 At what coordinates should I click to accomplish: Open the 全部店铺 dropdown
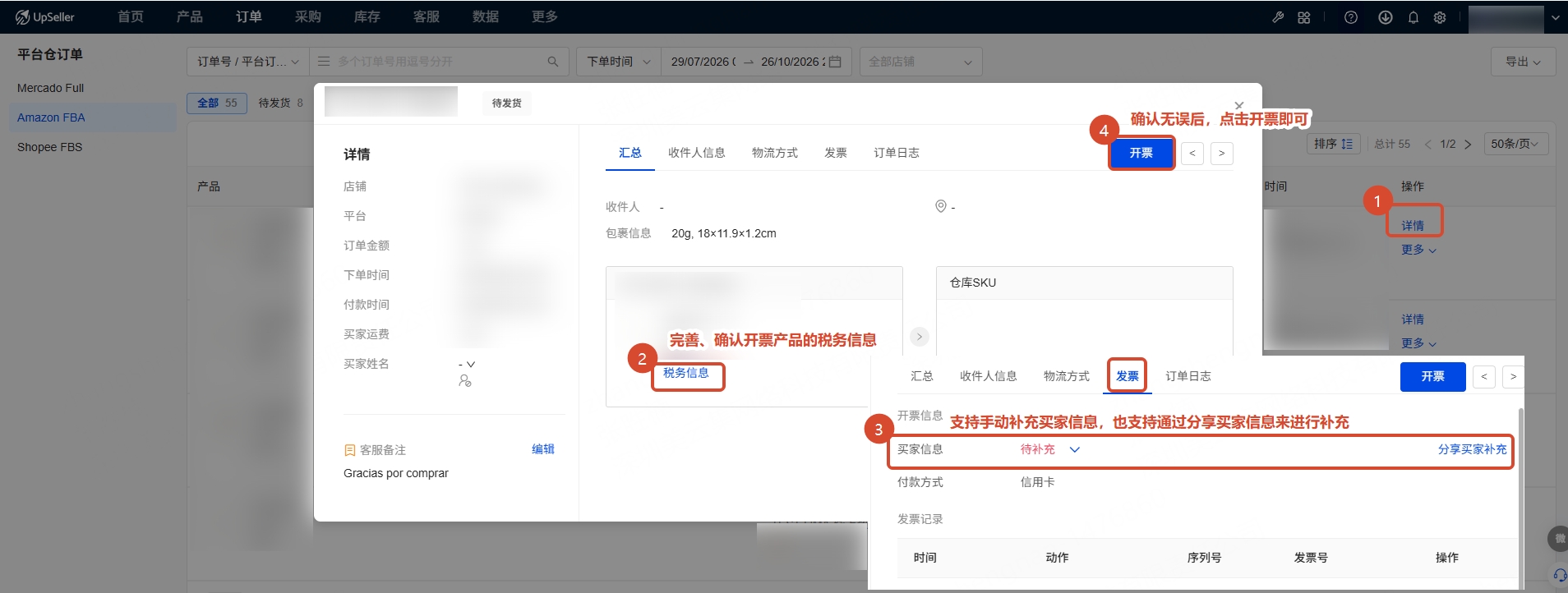click(x=920, y=62)
